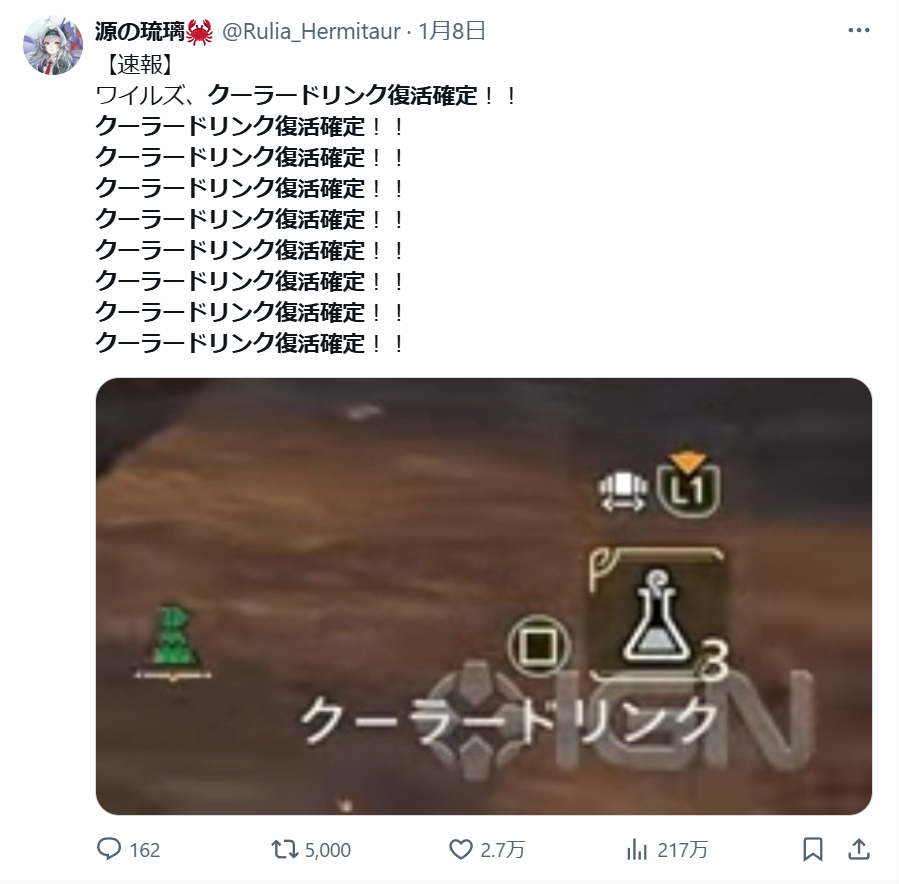Screen dimensions: 899x884
Task: Click the 5,000 reposts count
Action: [327, 850]
